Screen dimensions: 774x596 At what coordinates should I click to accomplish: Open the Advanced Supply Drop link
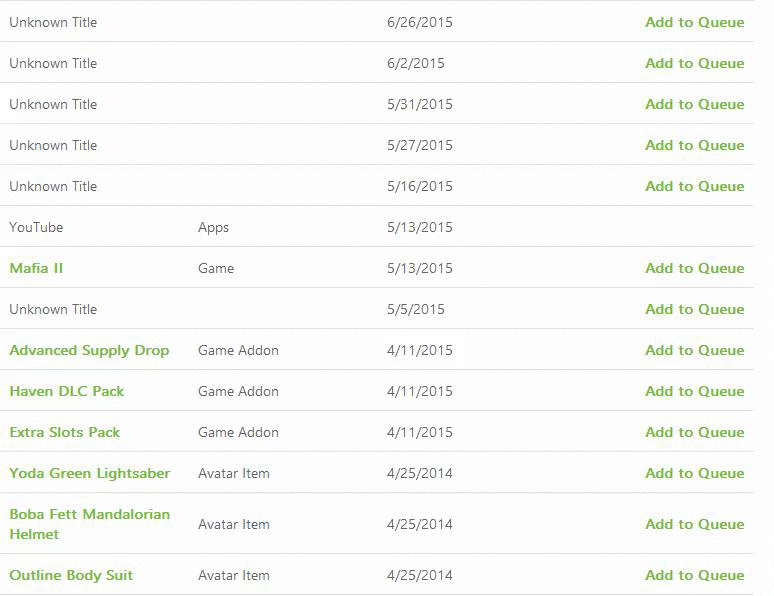point(89,350)
